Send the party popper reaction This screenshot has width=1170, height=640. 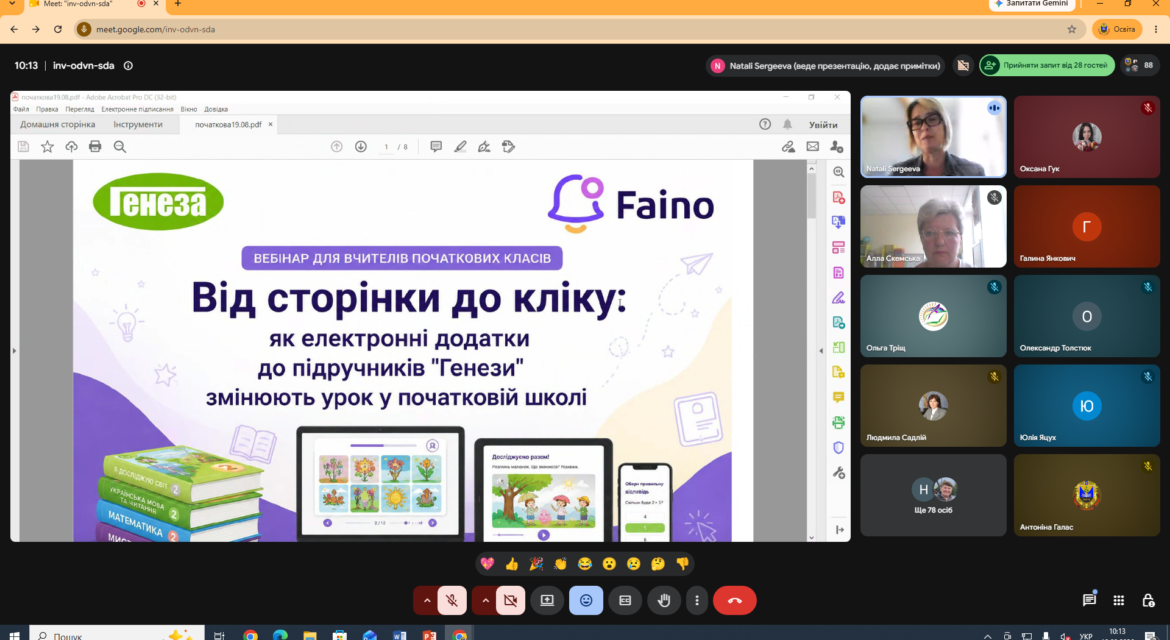point(536,564)
